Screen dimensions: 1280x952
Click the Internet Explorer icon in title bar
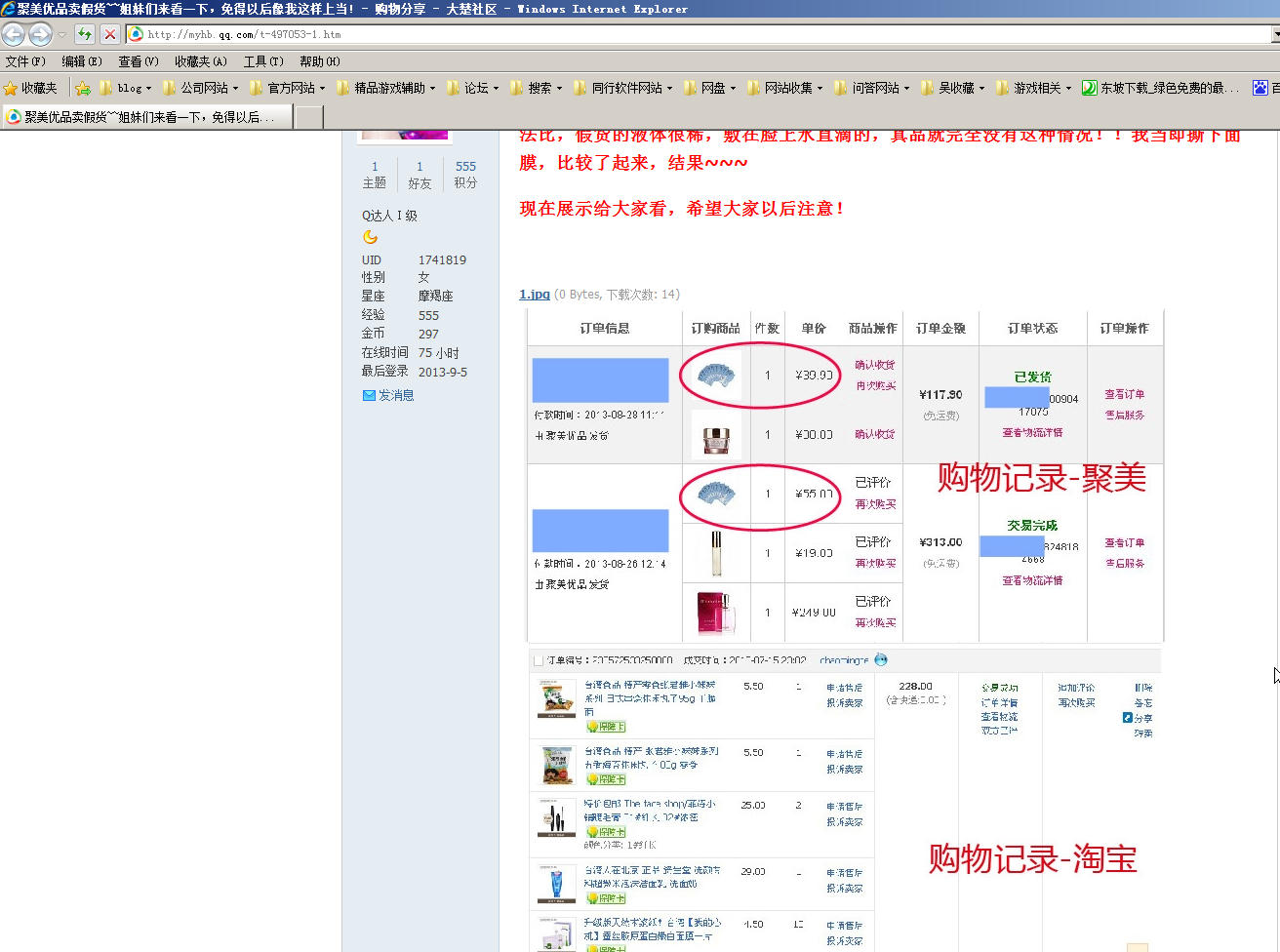(8, 9)
